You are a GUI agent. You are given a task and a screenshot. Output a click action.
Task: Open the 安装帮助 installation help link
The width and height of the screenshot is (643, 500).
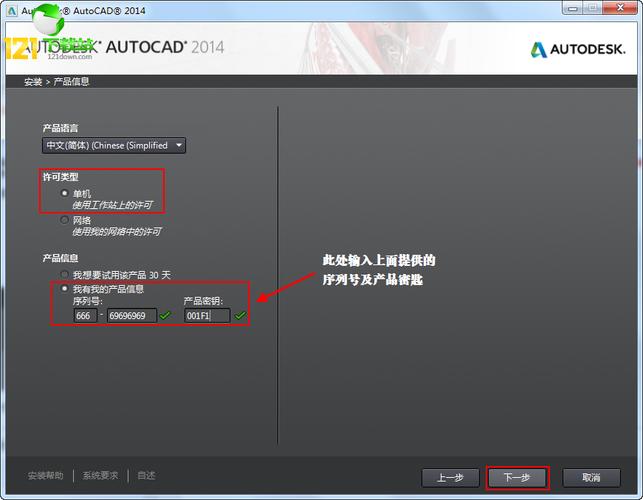click(46, 476)
